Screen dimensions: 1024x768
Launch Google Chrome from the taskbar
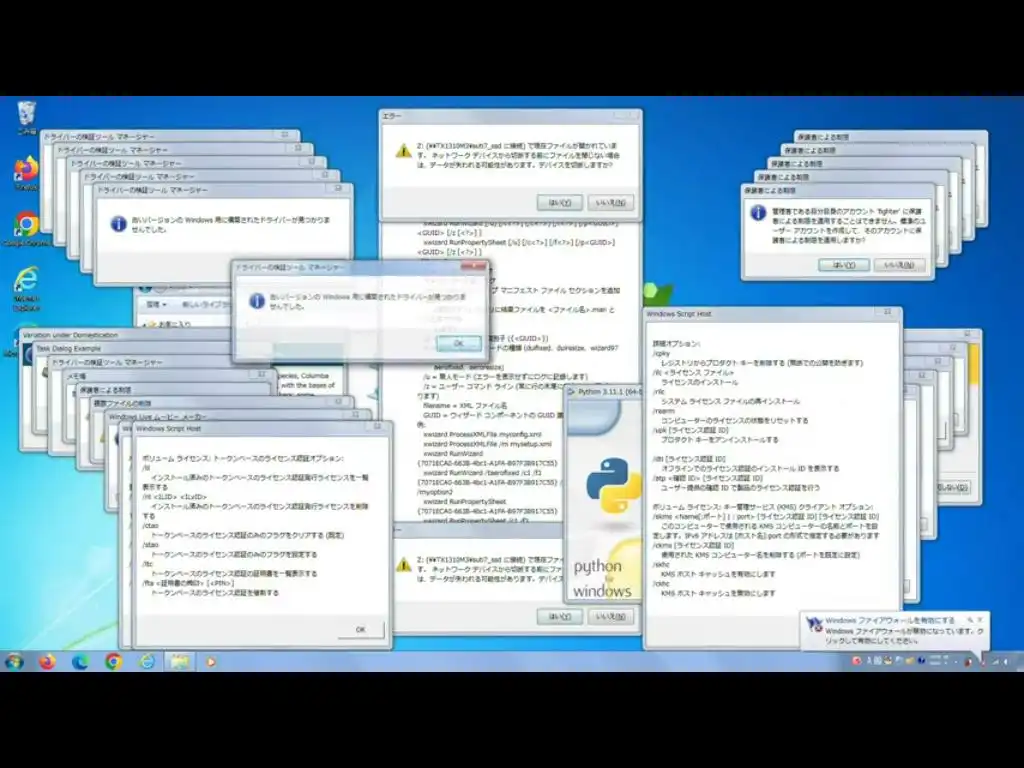coord(114,662)
